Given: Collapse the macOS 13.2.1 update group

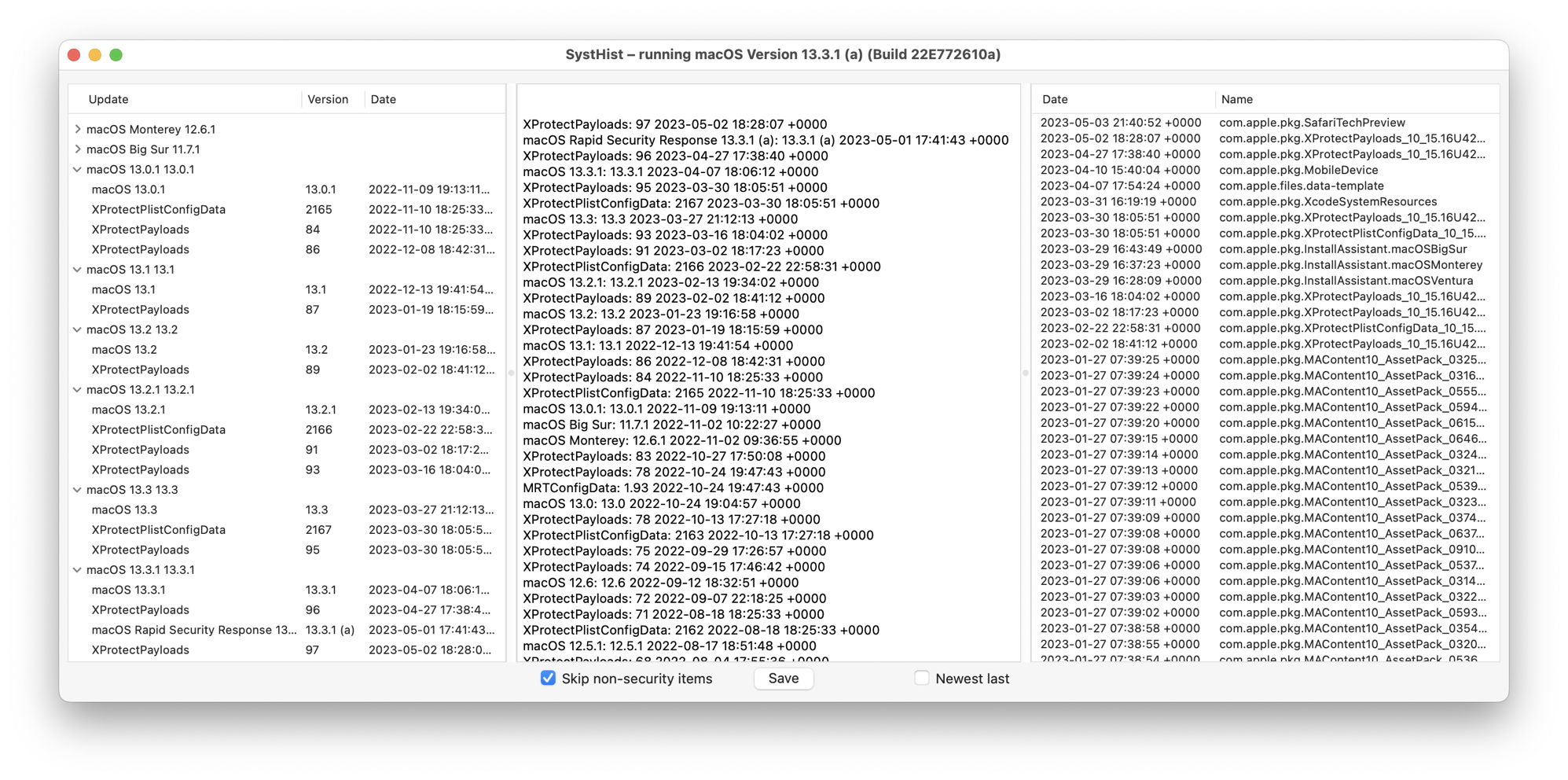Looking at the screenshot, I should click(77, 389).
